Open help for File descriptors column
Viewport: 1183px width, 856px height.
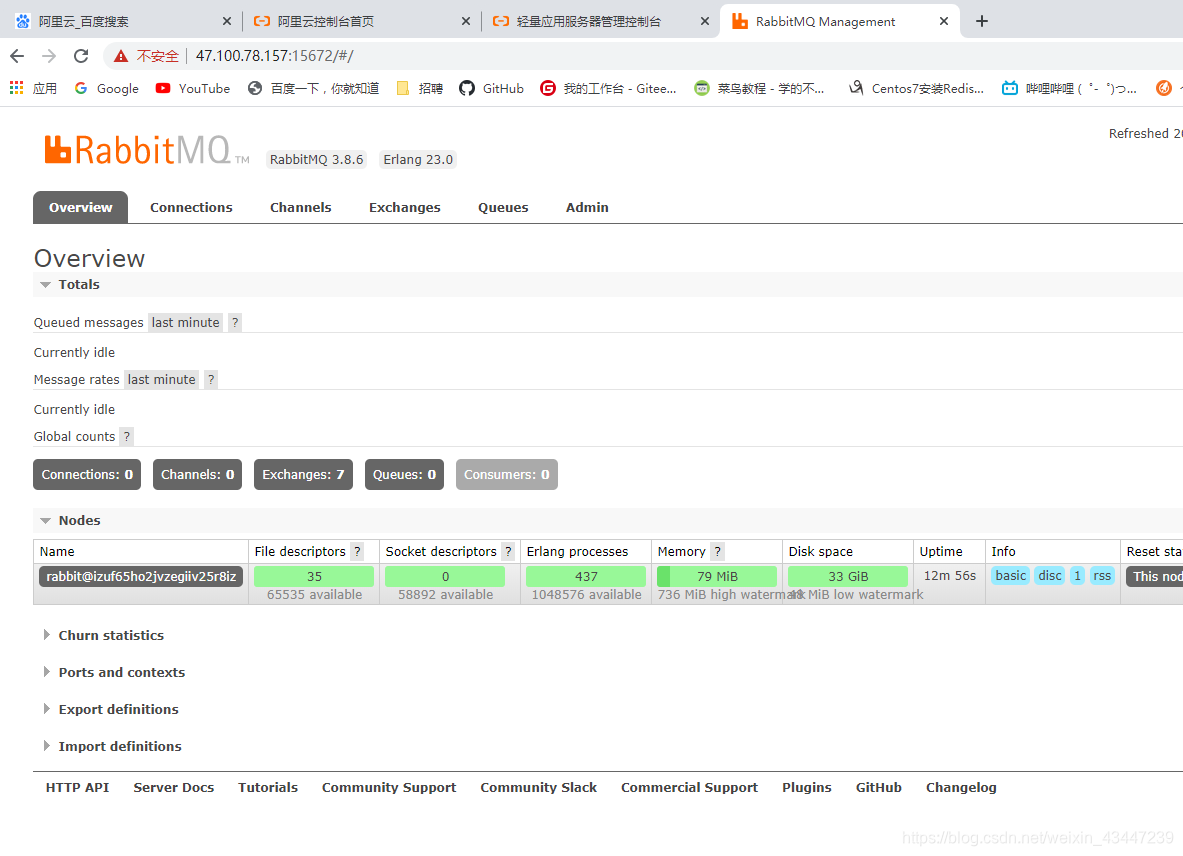click(x=358, y=552)
